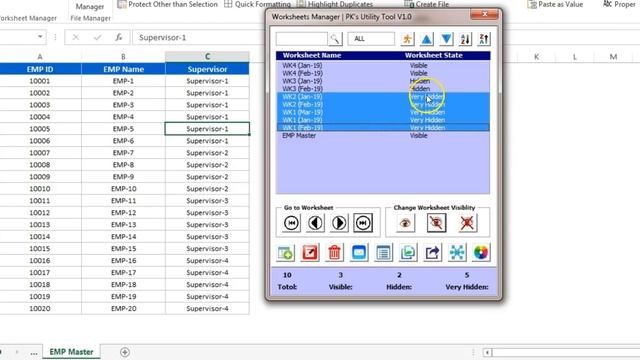Image resolution: width=640 pixels, height=360 pixels.
Task: Select column B header
Action: (x=123, y=57)
